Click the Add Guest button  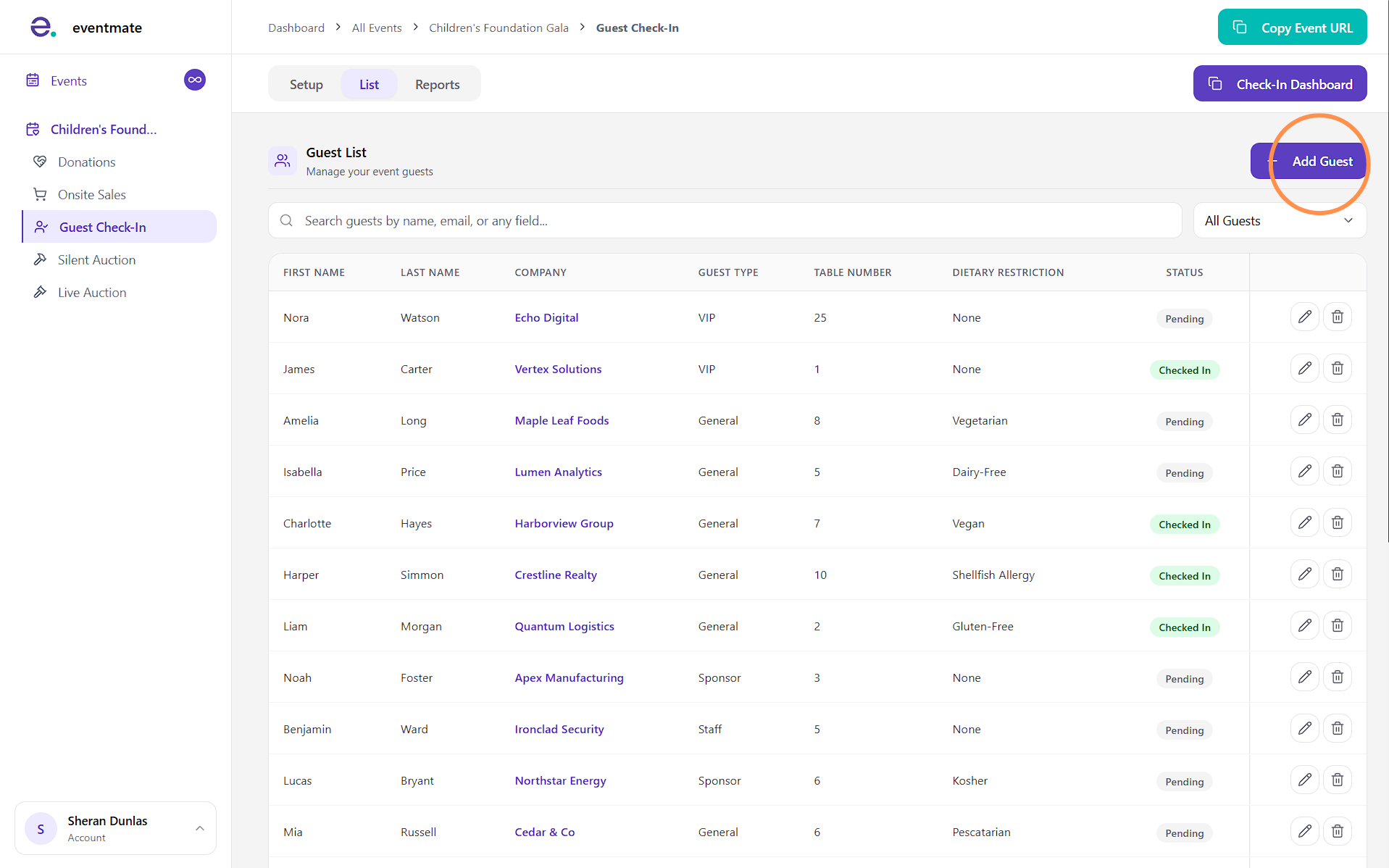click(x=1309, y=161)
